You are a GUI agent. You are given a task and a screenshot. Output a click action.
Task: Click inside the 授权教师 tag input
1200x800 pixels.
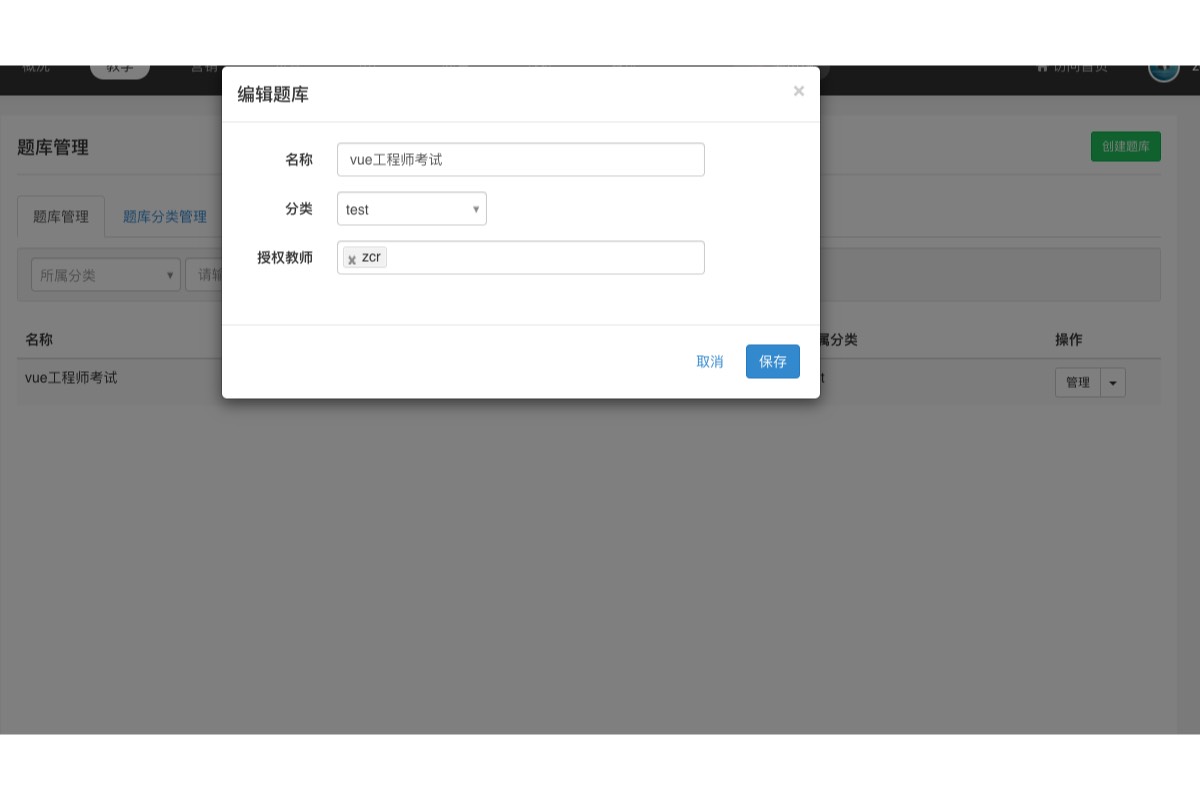[521, 258]
